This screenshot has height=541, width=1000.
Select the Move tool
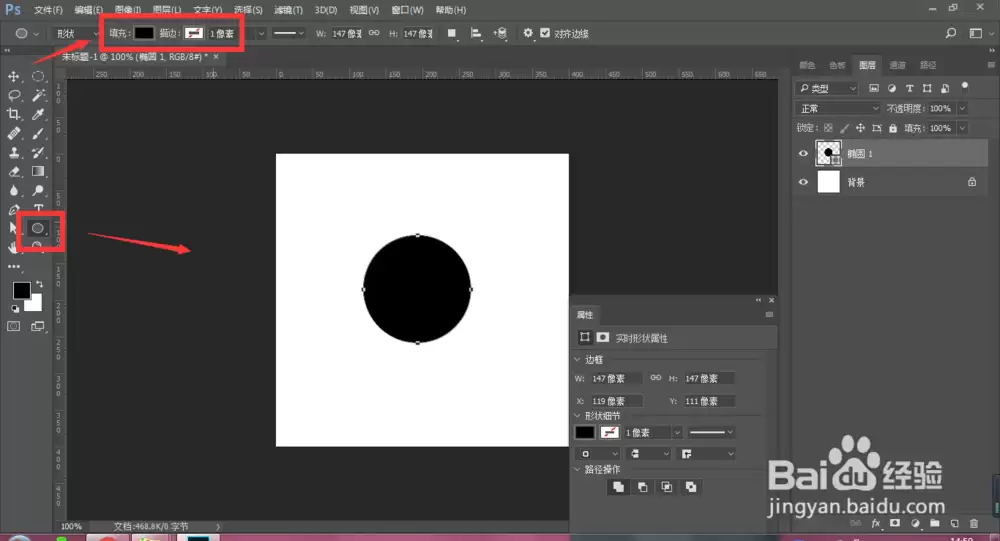coord(13,77)
